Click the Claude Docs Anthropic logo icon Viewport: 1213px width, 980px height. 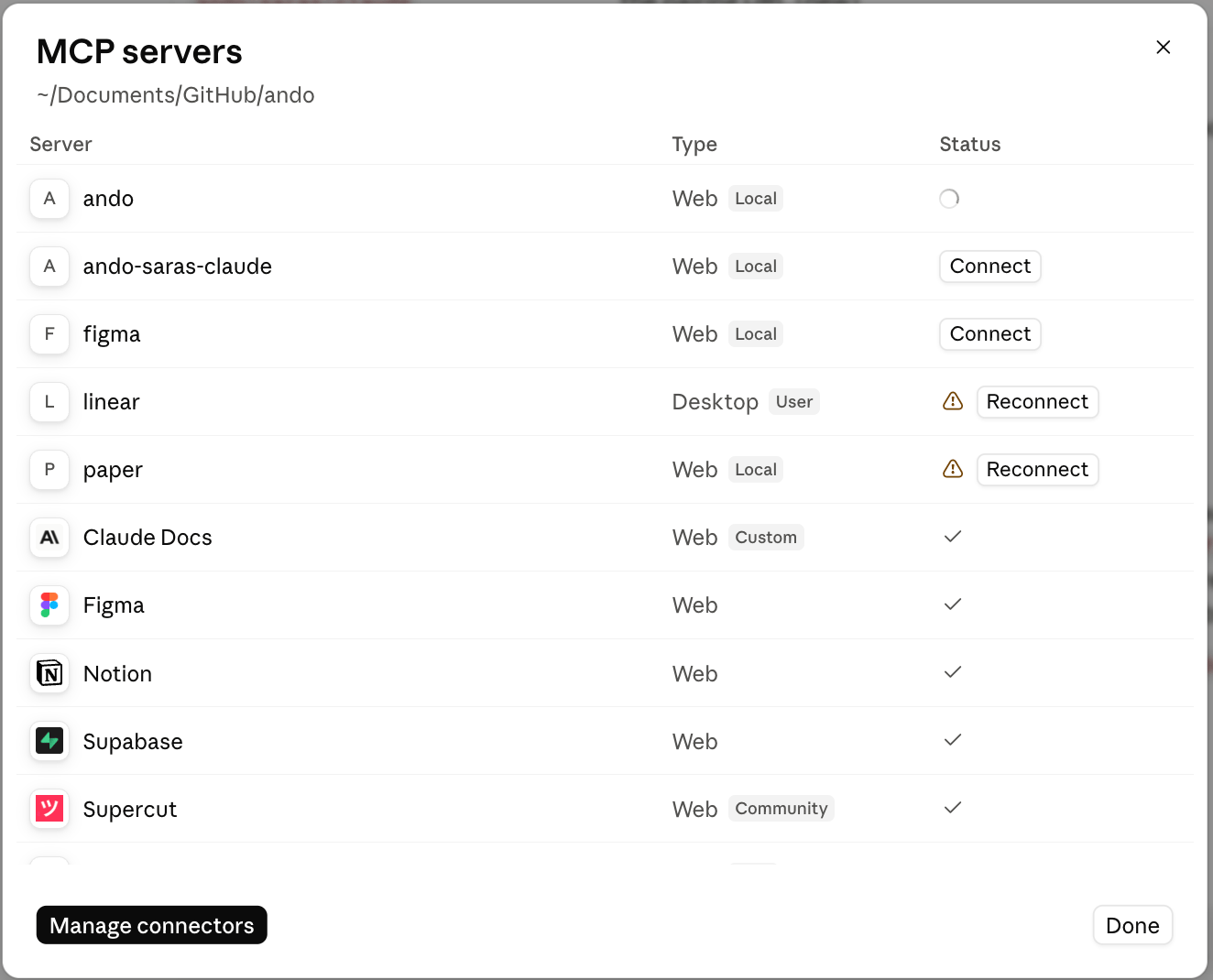[x=49, y=538]
